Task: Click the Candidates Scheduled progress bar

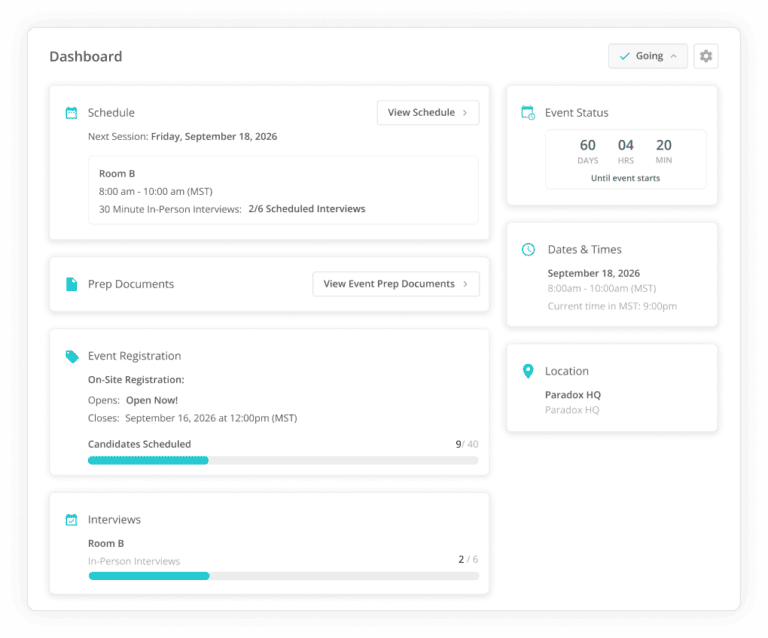Action: 283,460
